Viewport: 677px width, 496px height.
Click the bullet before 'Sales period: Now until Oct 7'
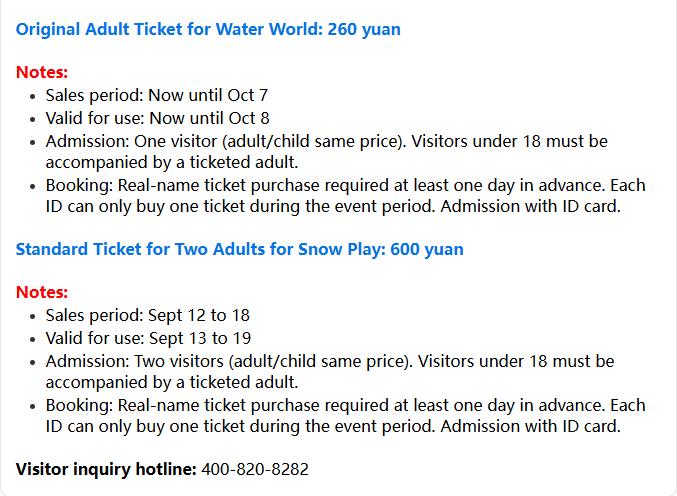pos(33,96)
